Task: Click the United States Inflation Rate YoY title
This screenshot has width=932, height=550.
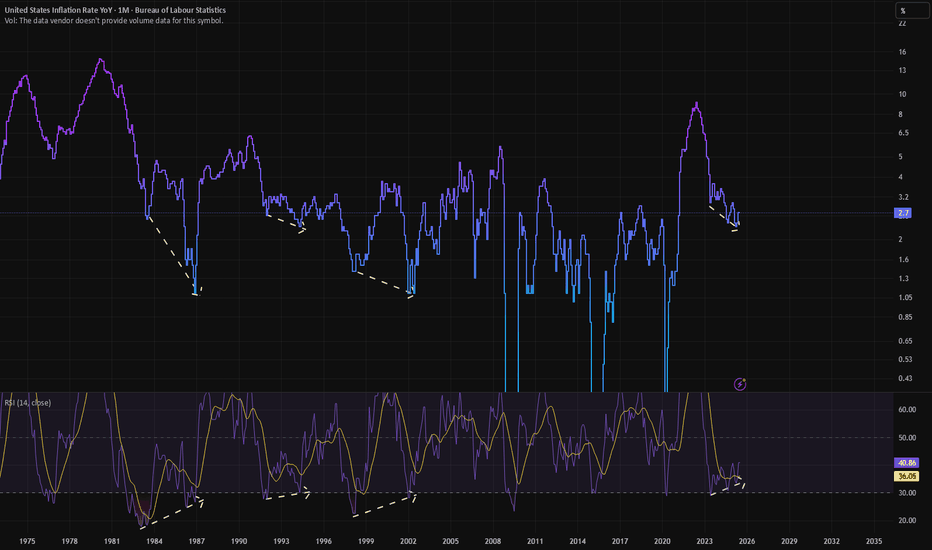Action: 113,10
